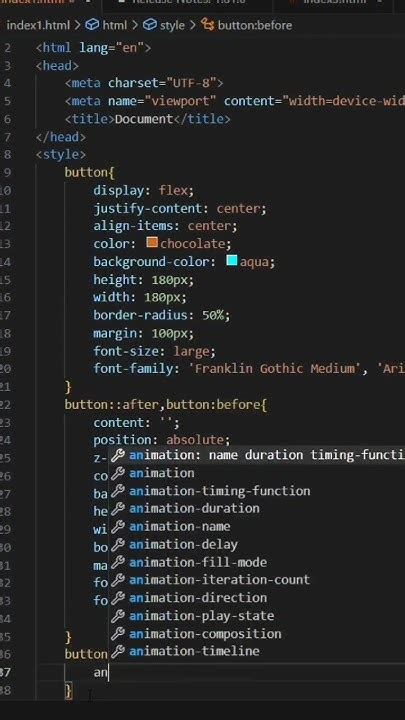
Task: Click the wrench icon beside animation-name
Action: click(118, 527)
